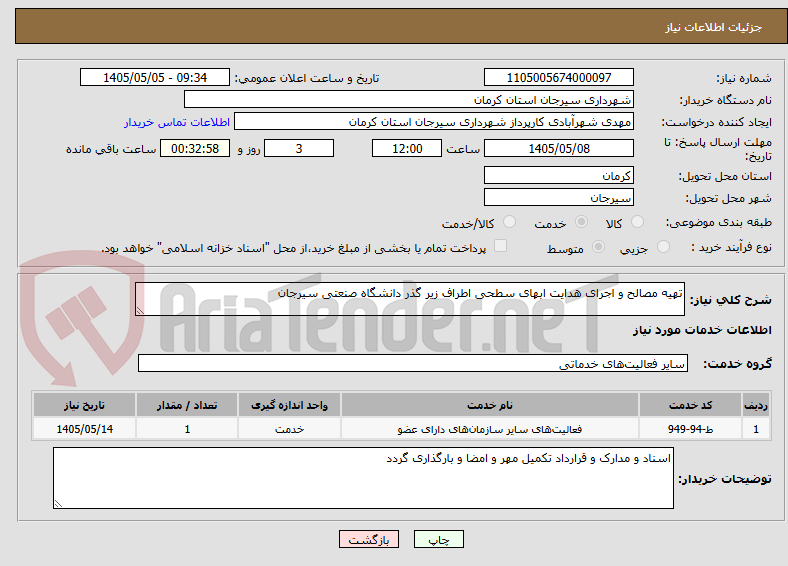Click the واحد اندازه گیری column header
The height and width of the screenshot is (566, 788).
[289, 405]
